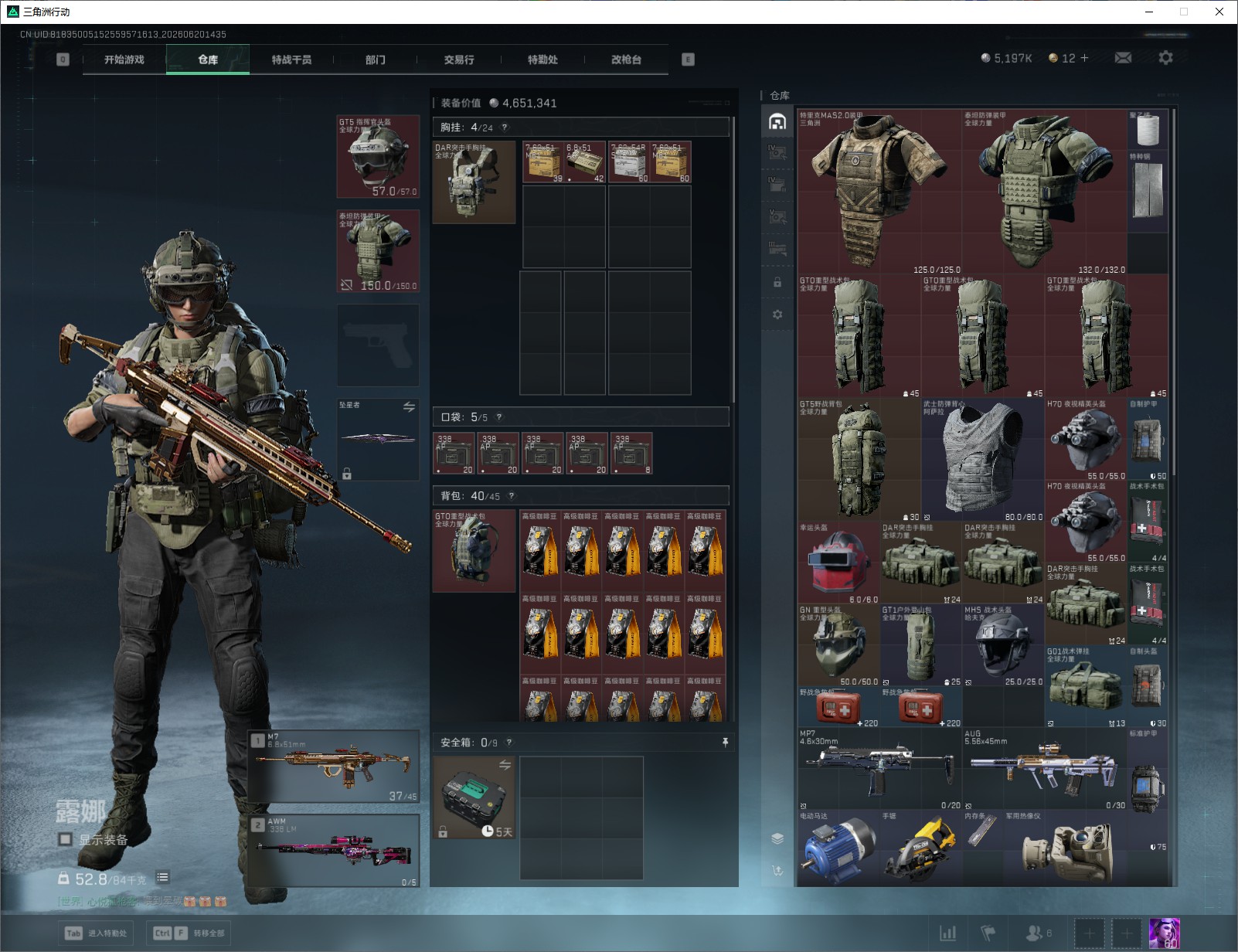Select the 仓库 tab
Viewport: 1238px width, 952px height.
(x=208, y=59)
